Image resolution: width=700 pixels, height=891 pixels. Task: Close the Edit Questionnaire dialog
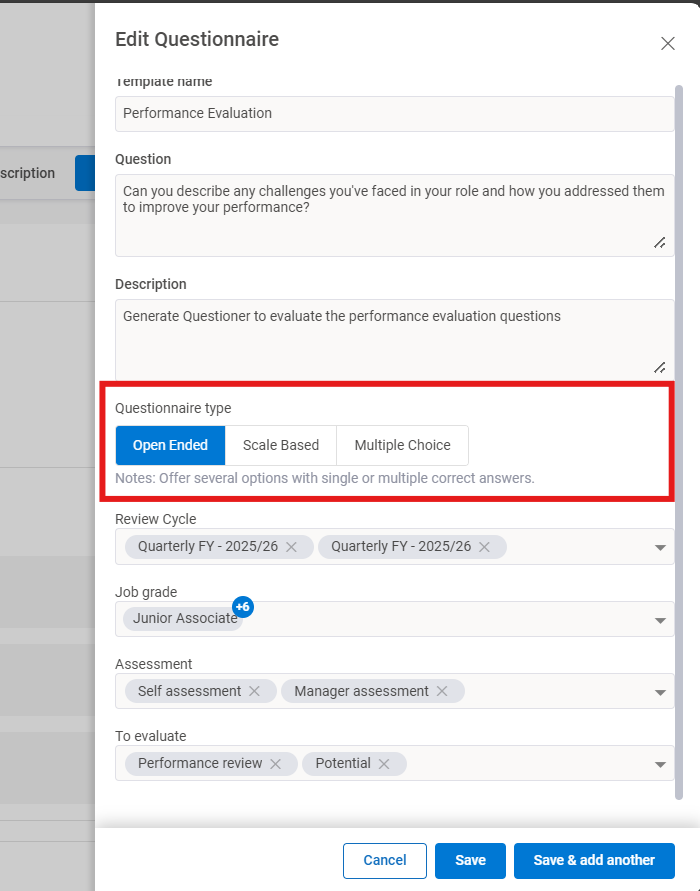click(667, 43)
